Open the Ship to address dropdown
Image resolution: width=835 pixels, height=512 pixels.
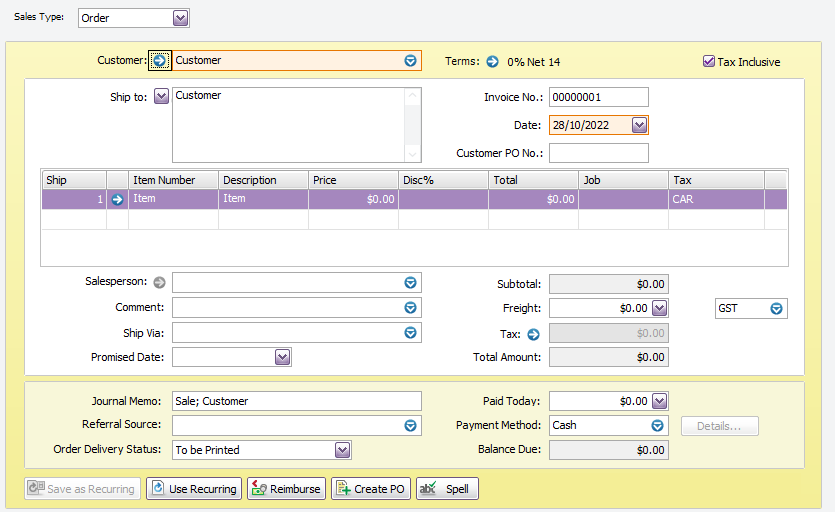click(x=161, y=97)
